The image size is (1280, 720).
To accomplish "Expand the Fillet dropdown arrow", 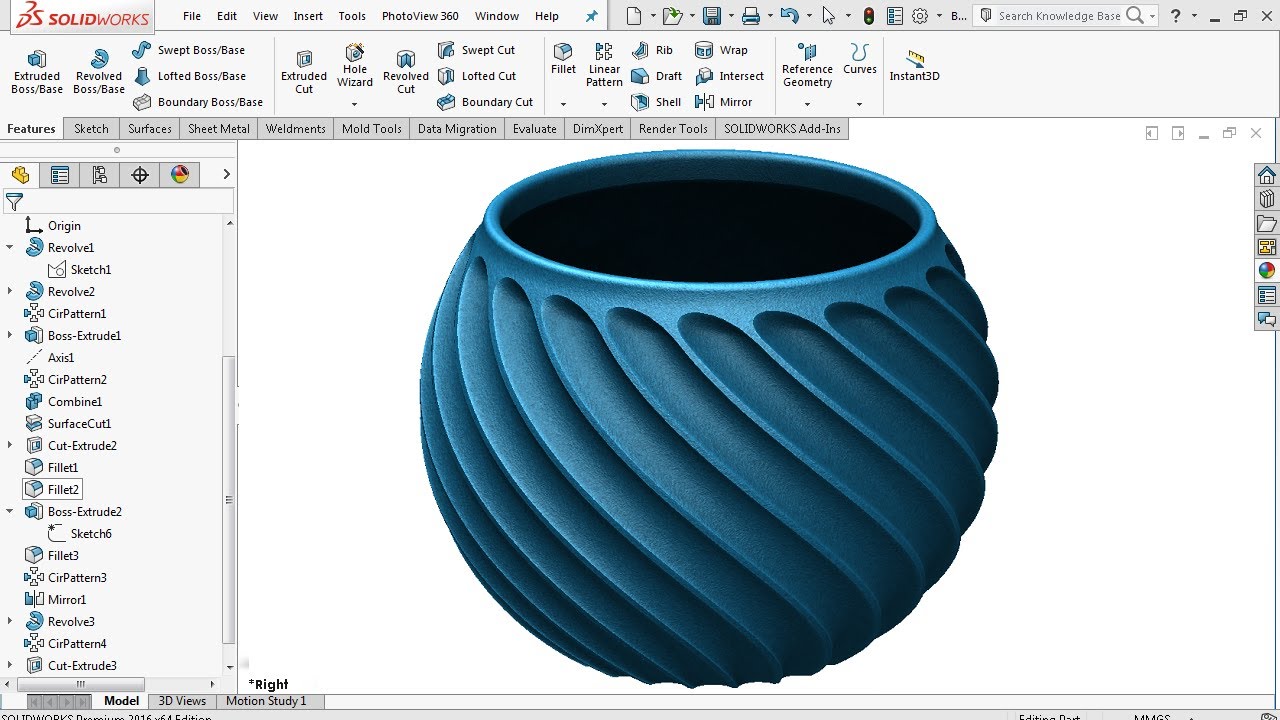I will pyautogui.click(x=563, y=104).
